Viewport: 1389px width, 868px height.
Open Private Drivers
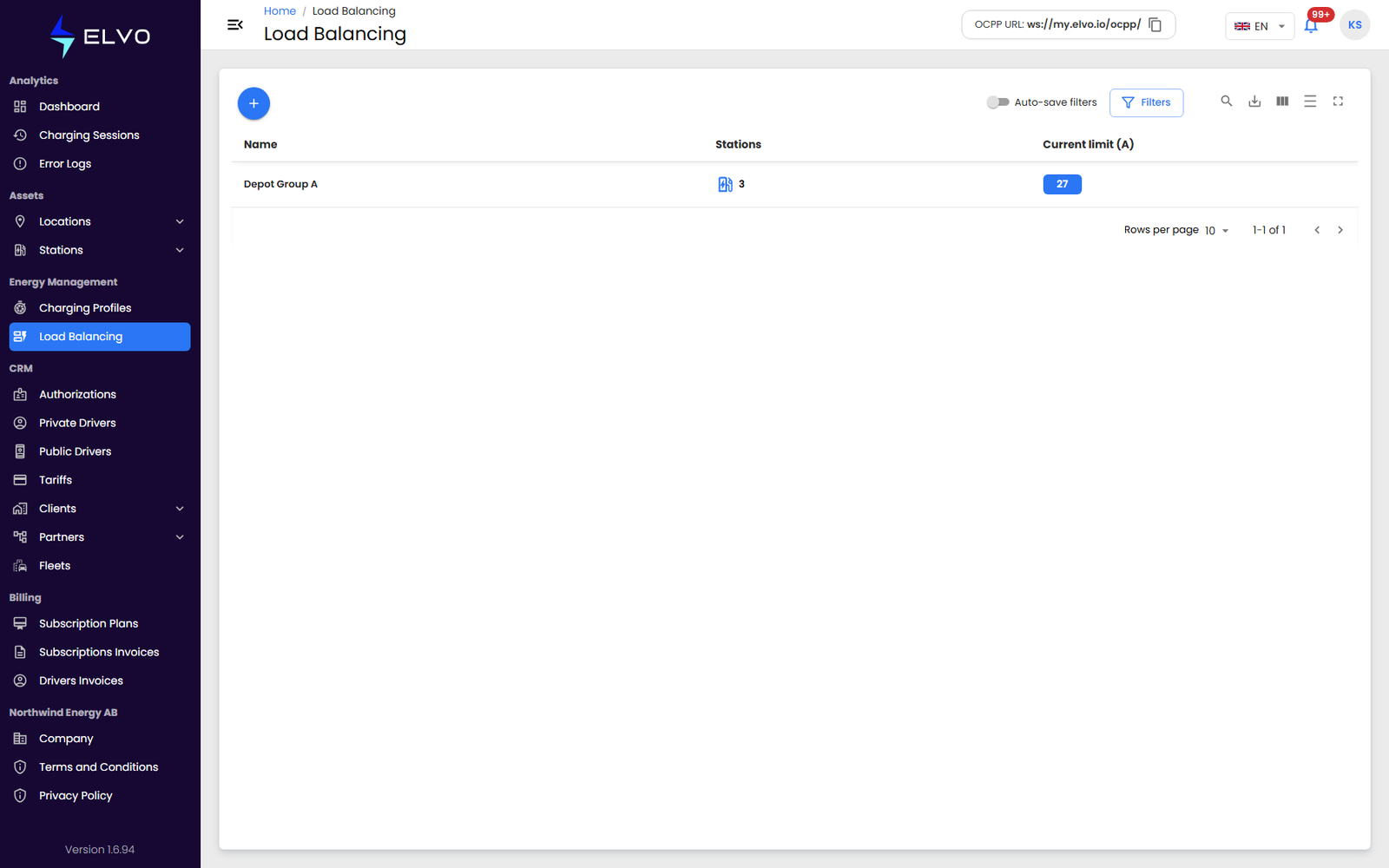coord(100,423)
